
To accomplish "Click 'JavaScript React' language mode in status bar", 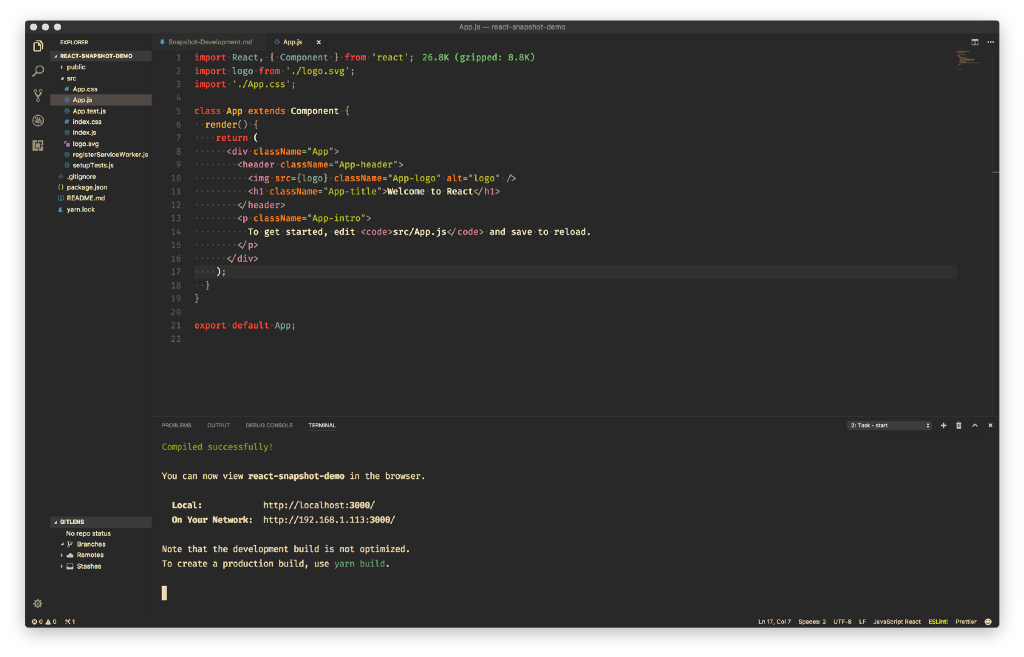I will pos(896,621).
